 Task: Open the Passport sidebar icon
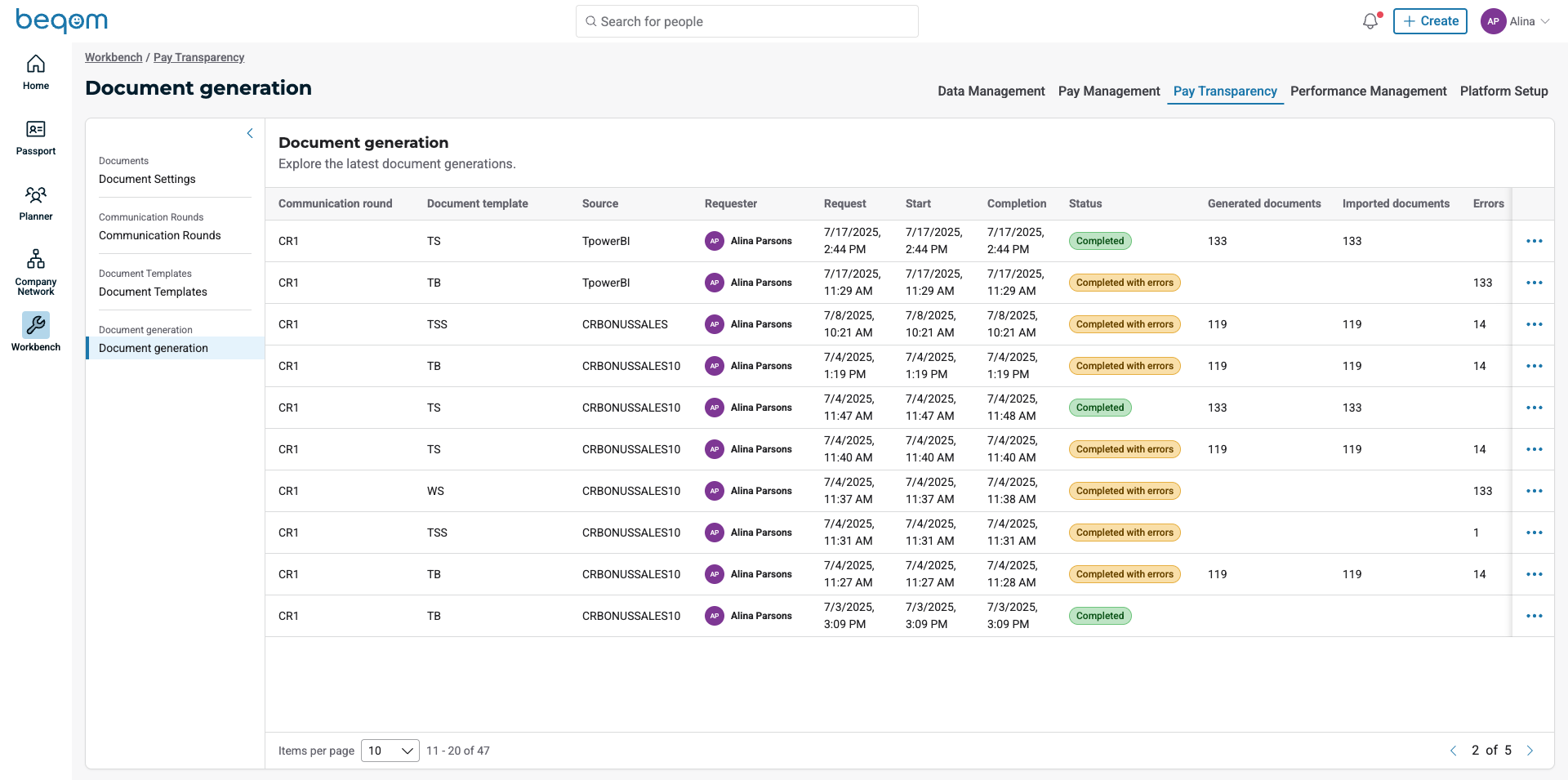(36, 131)
